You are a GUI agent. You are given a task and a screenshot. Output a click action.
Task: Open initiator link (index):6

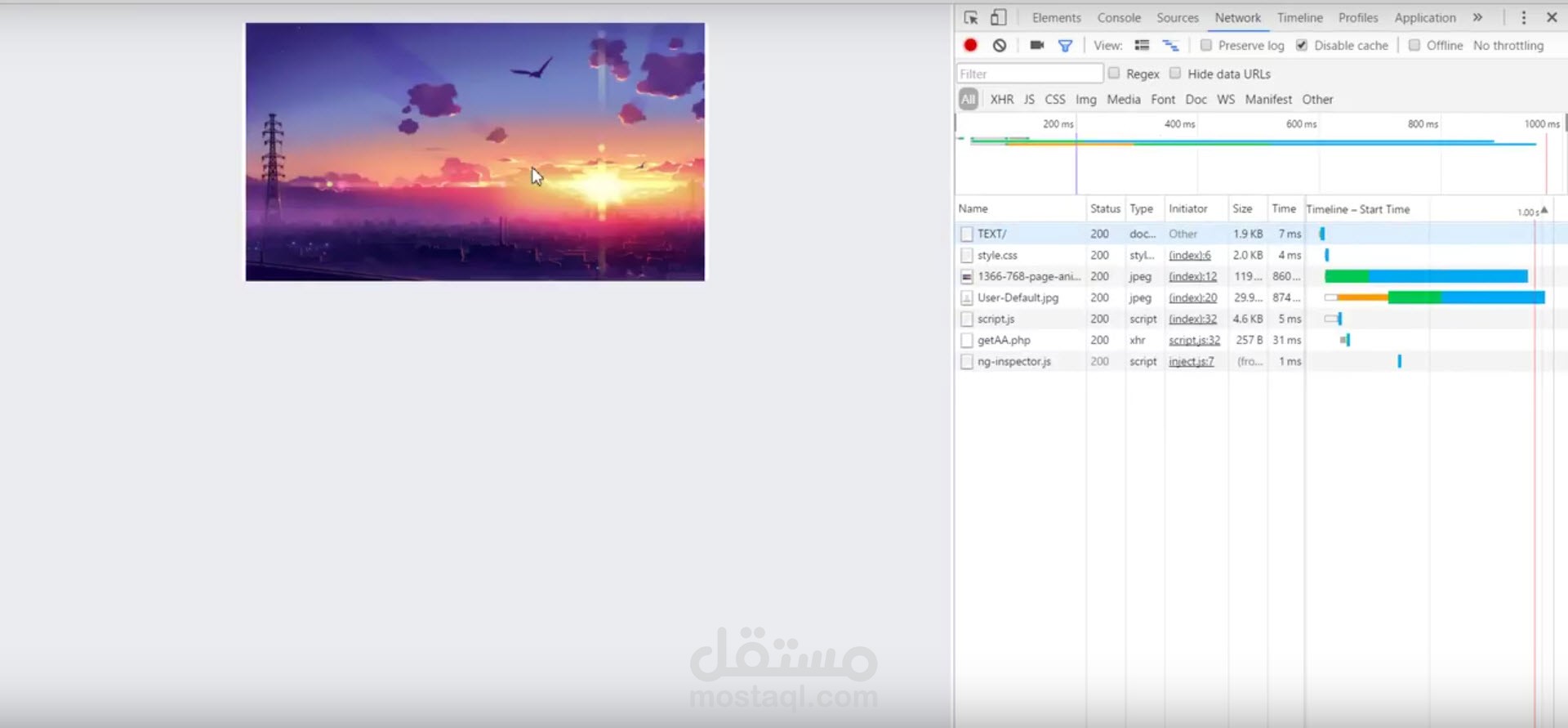tap(1190, 255)
